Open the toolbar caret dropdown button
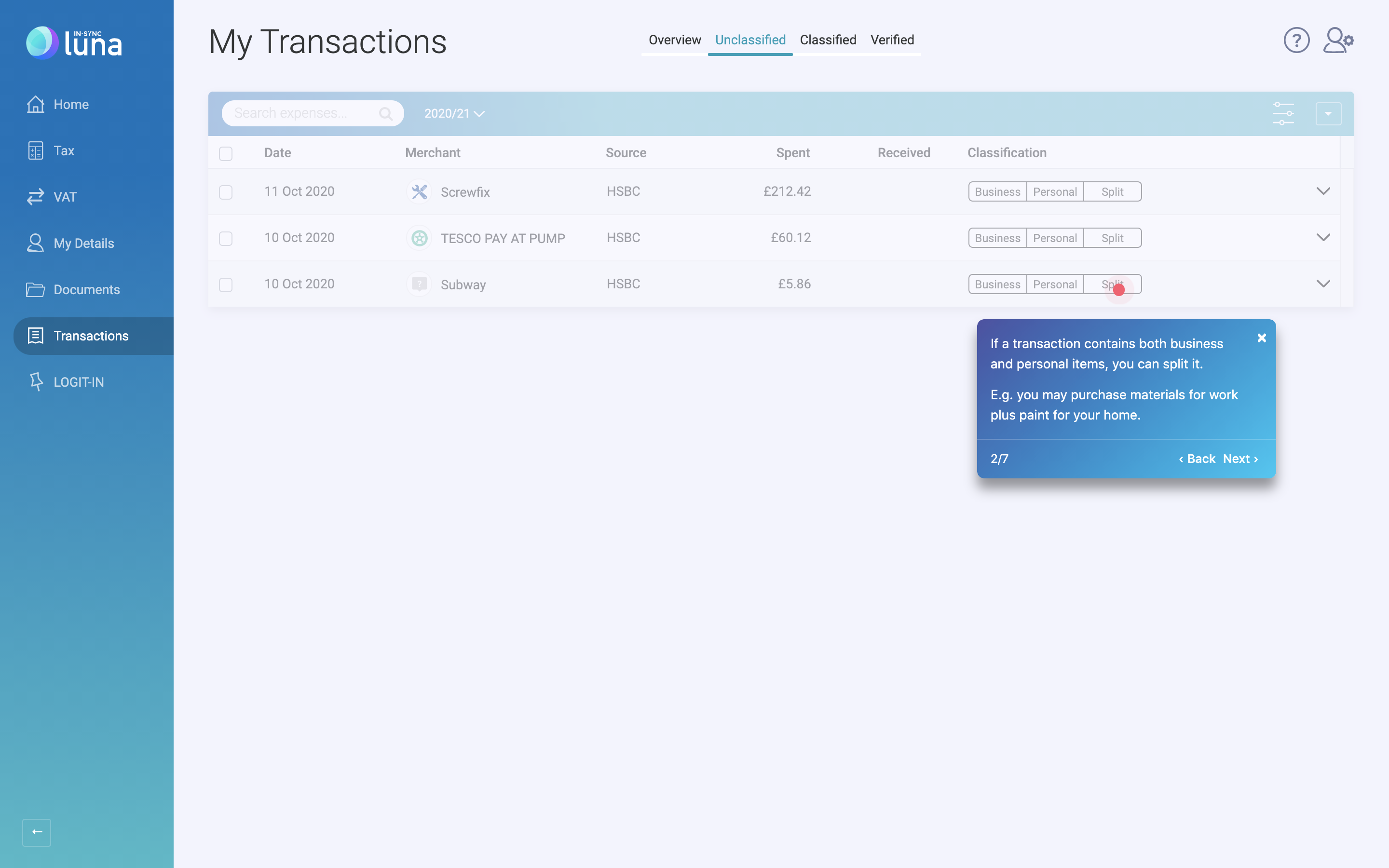 click(1328, 114)
